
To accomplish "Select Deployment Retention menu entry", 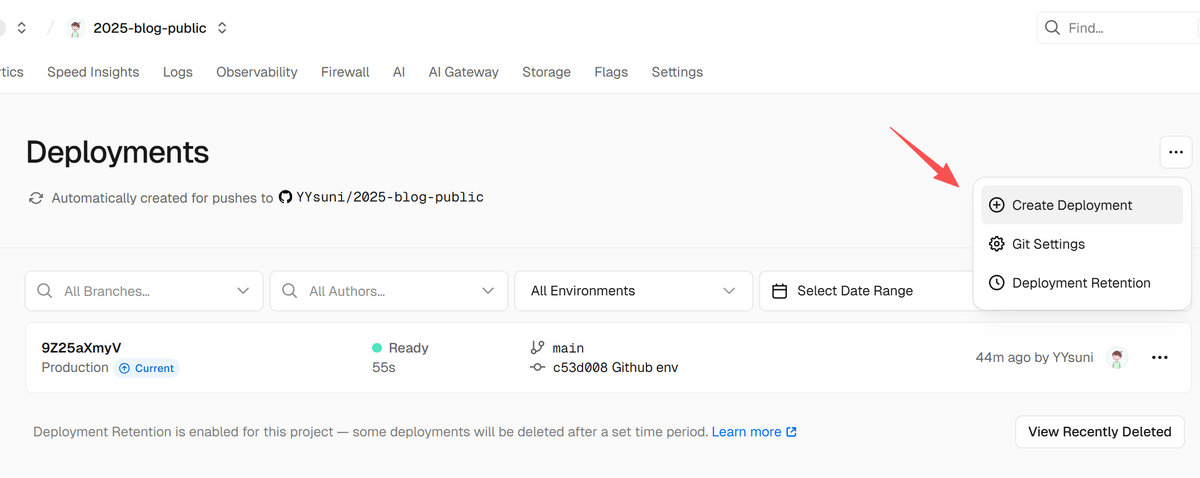I will tap(1080, 283).
